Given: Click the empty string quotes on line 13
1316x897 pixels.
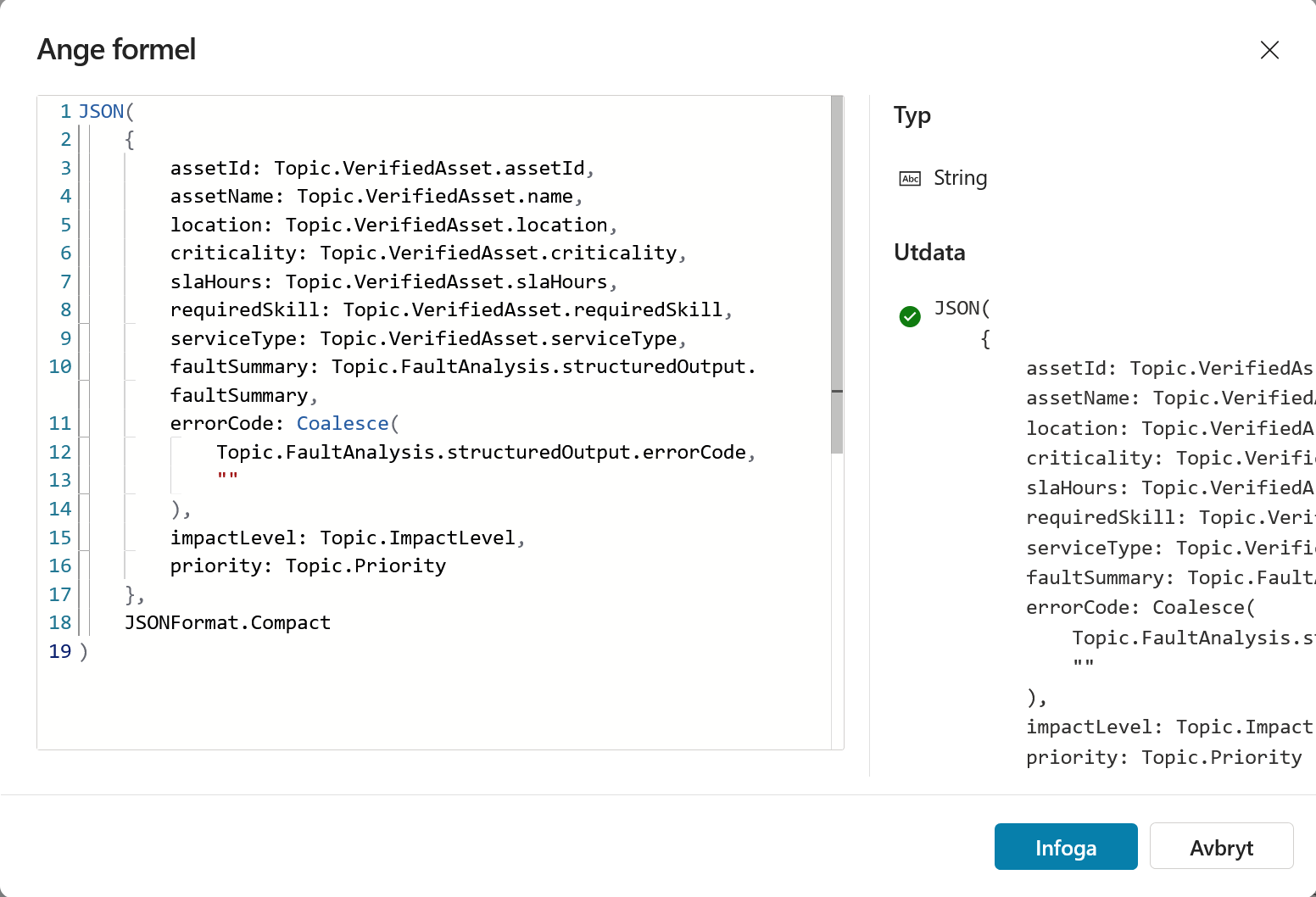Looking at the screenshot, I should click(x=227, y=476).
